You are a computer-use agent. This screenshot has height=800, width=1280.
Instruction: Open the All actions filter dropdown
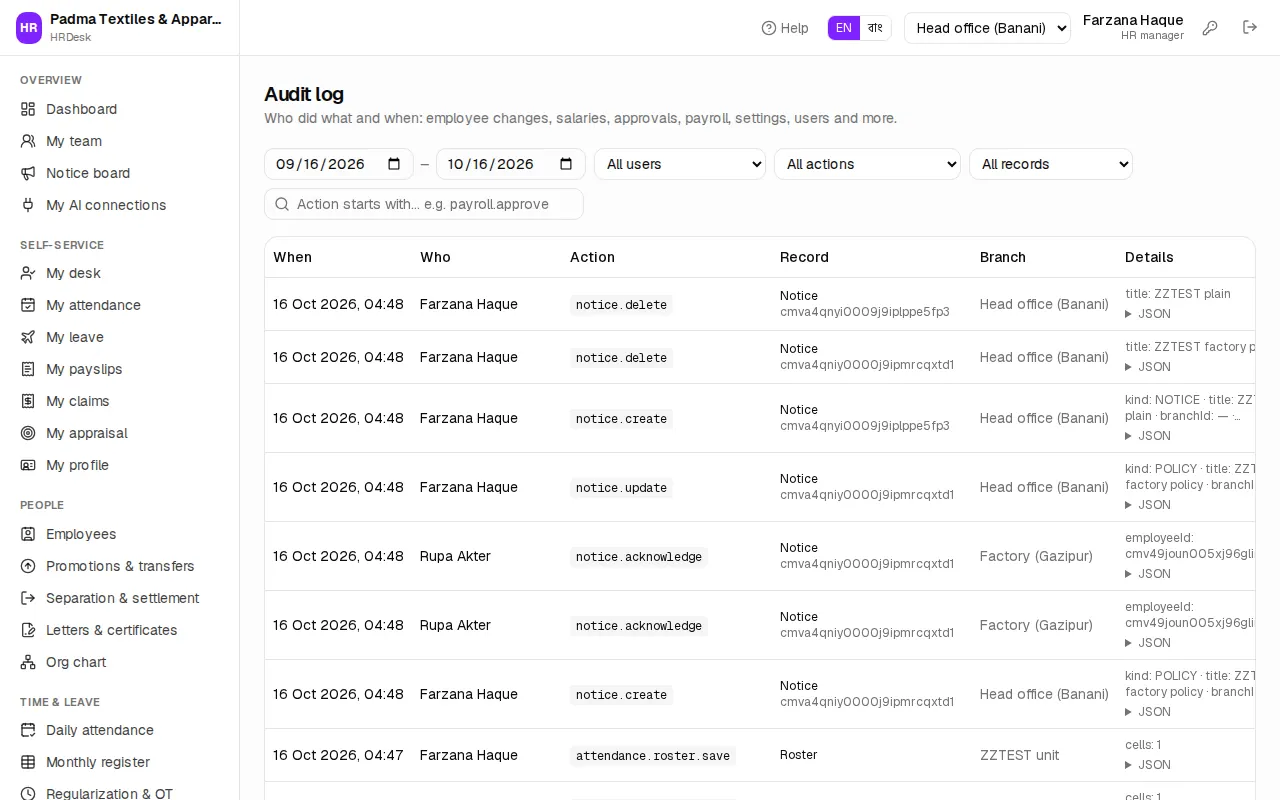pyautogui.click(x=867, y=164)
